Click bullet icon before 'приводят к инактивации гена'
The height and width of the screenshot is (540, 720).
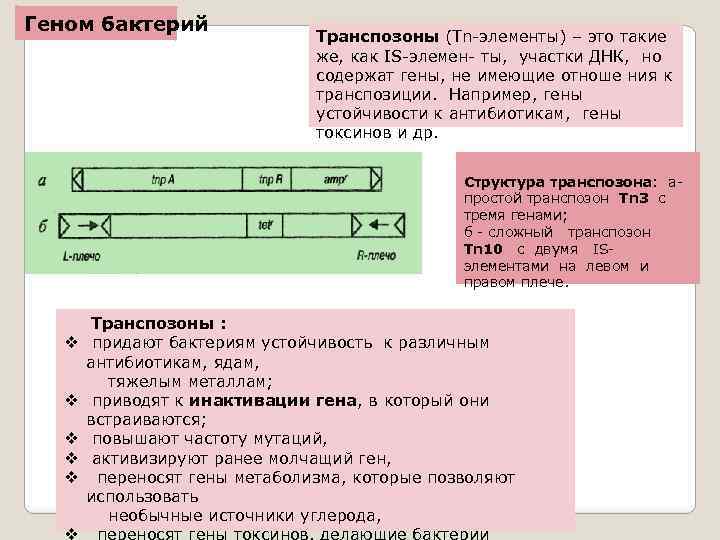(72, 400)
